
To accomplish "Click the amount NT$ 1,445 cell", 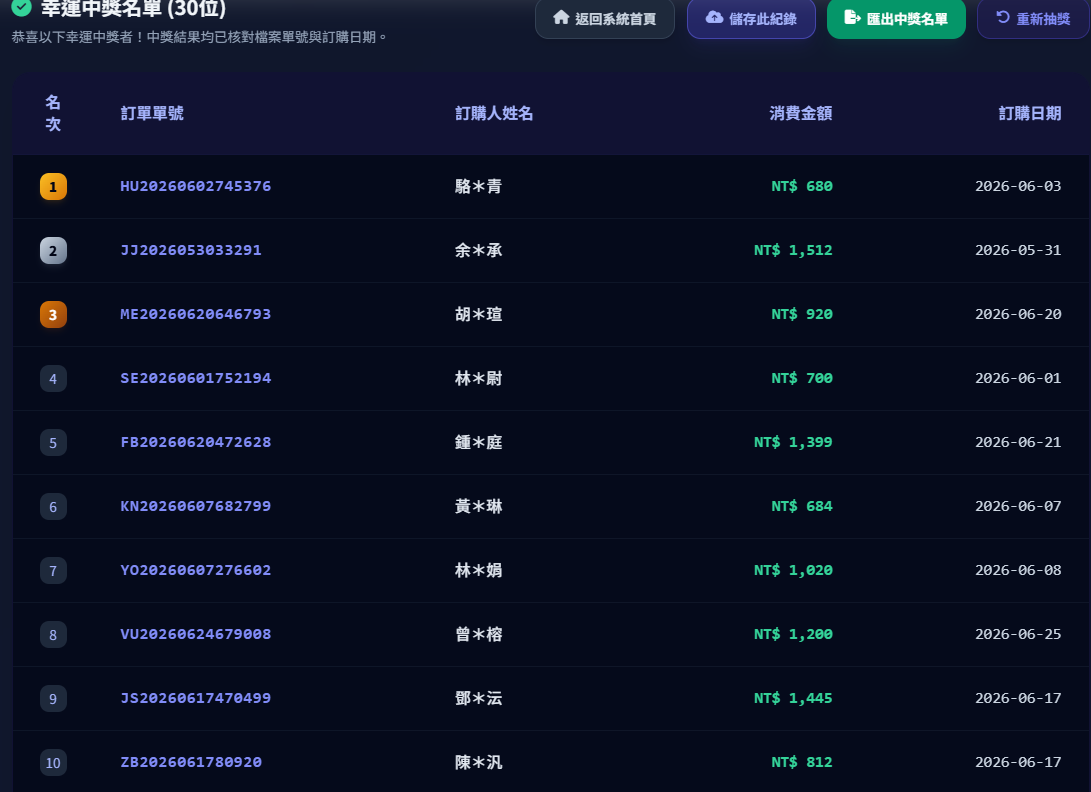I will (x=793, y=699).
